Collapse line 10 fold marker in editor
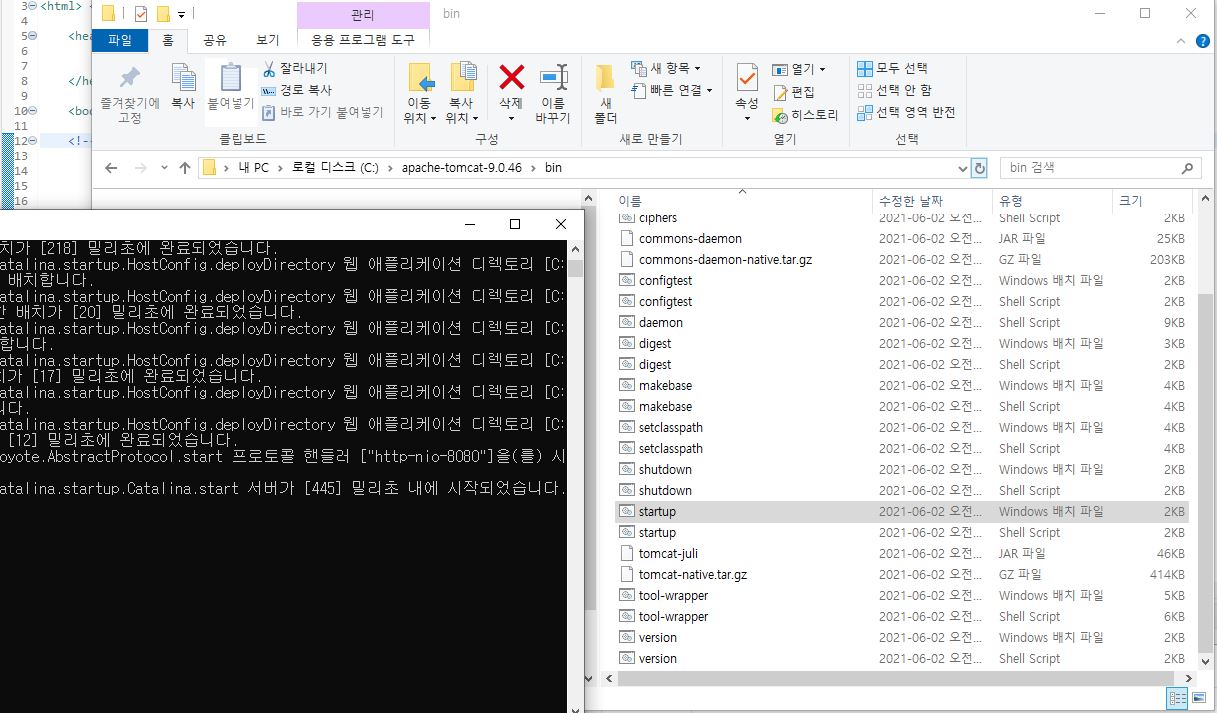Screen dimensions: 1217x713 point(34,111)
